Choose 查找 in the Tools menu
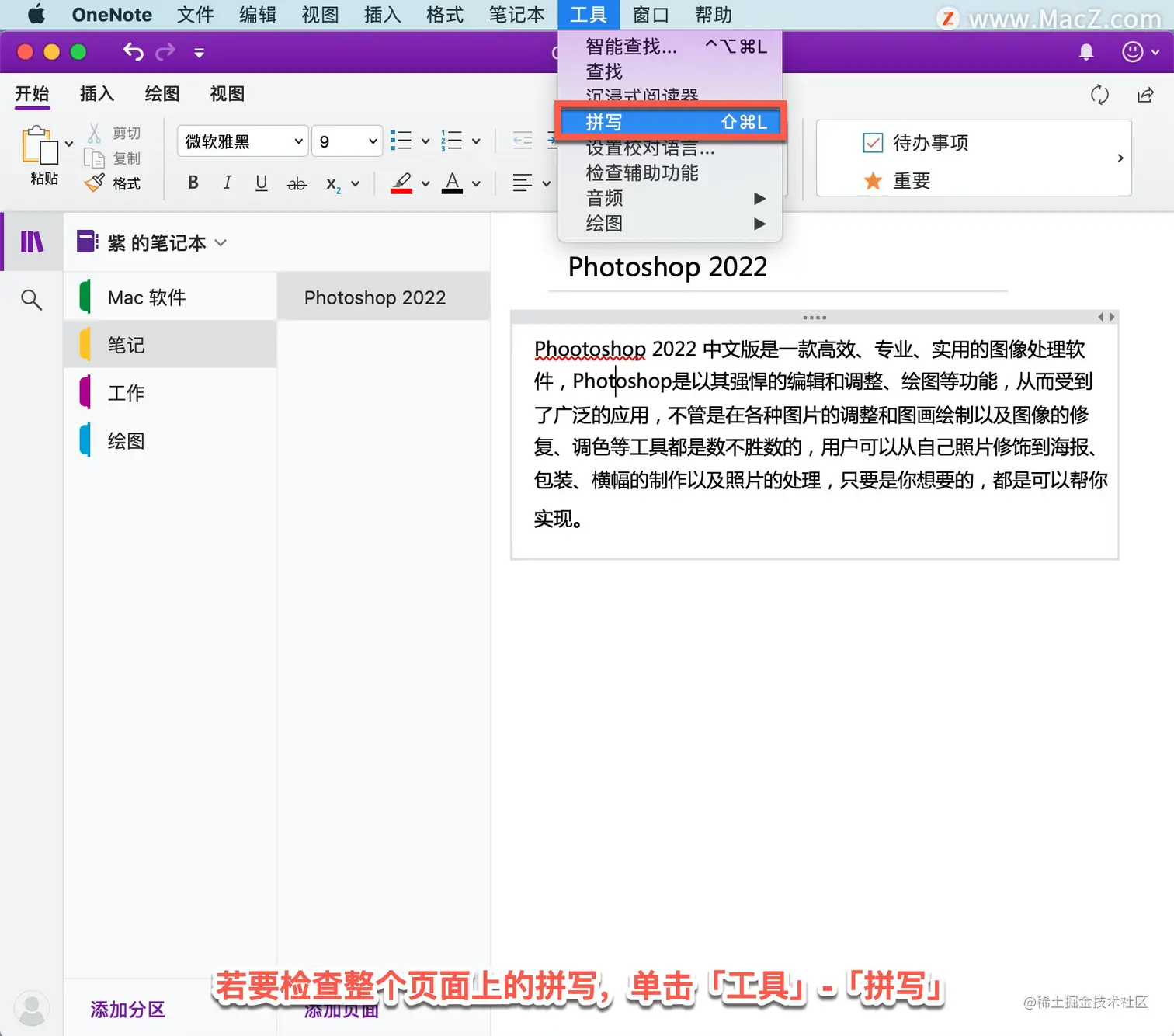Viewport: 1174px width, 1036px height. coord(671,71)
